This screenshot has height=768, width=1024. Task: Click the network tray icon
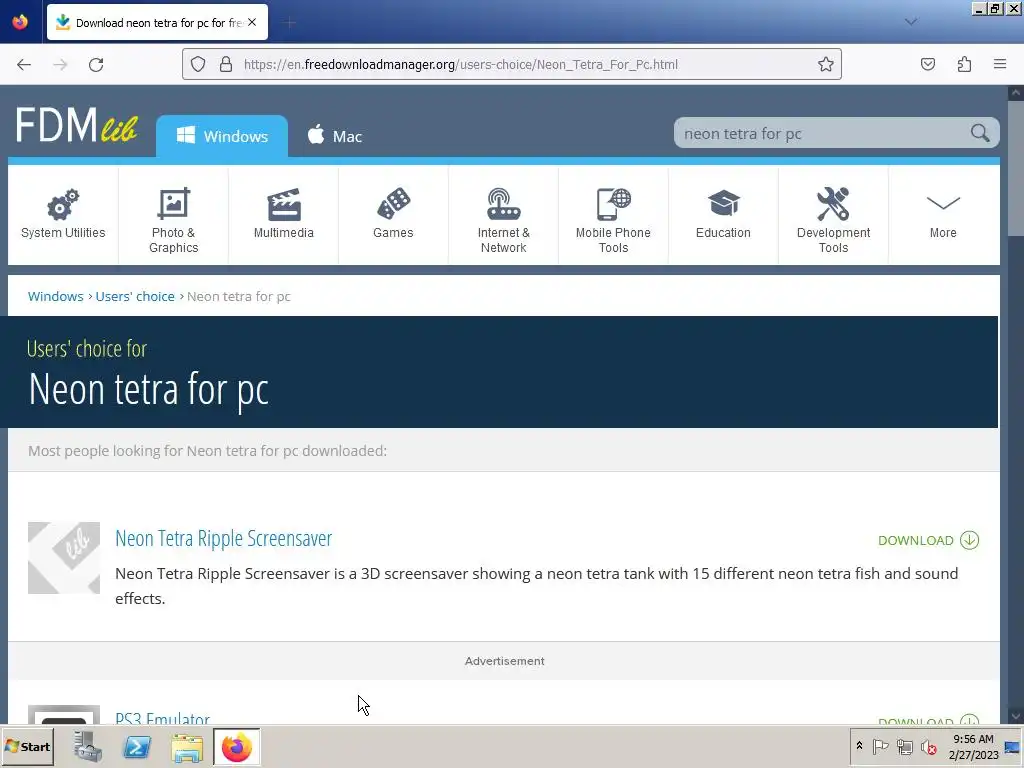[x=904, y=746]
